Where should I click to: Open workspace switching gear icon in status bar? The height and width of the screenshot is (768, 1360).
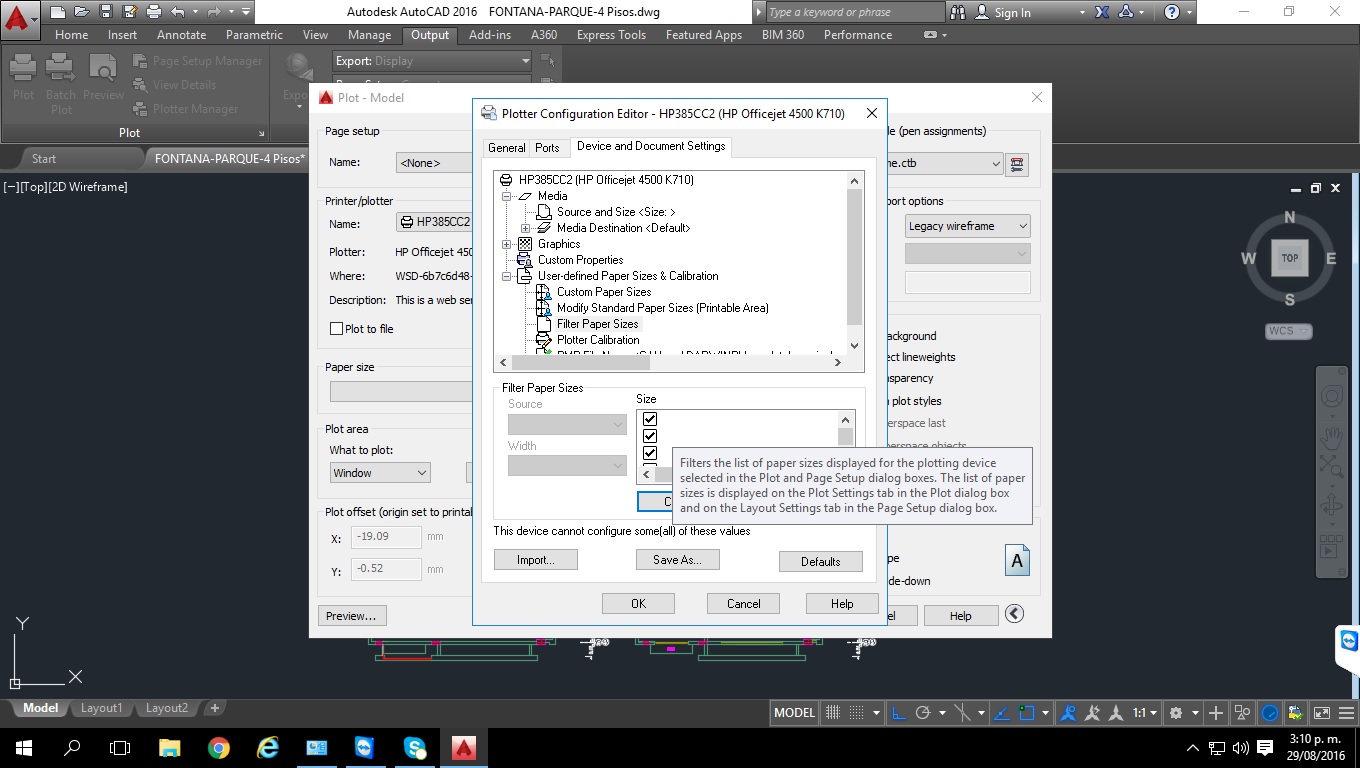[x=1177, y=713]
